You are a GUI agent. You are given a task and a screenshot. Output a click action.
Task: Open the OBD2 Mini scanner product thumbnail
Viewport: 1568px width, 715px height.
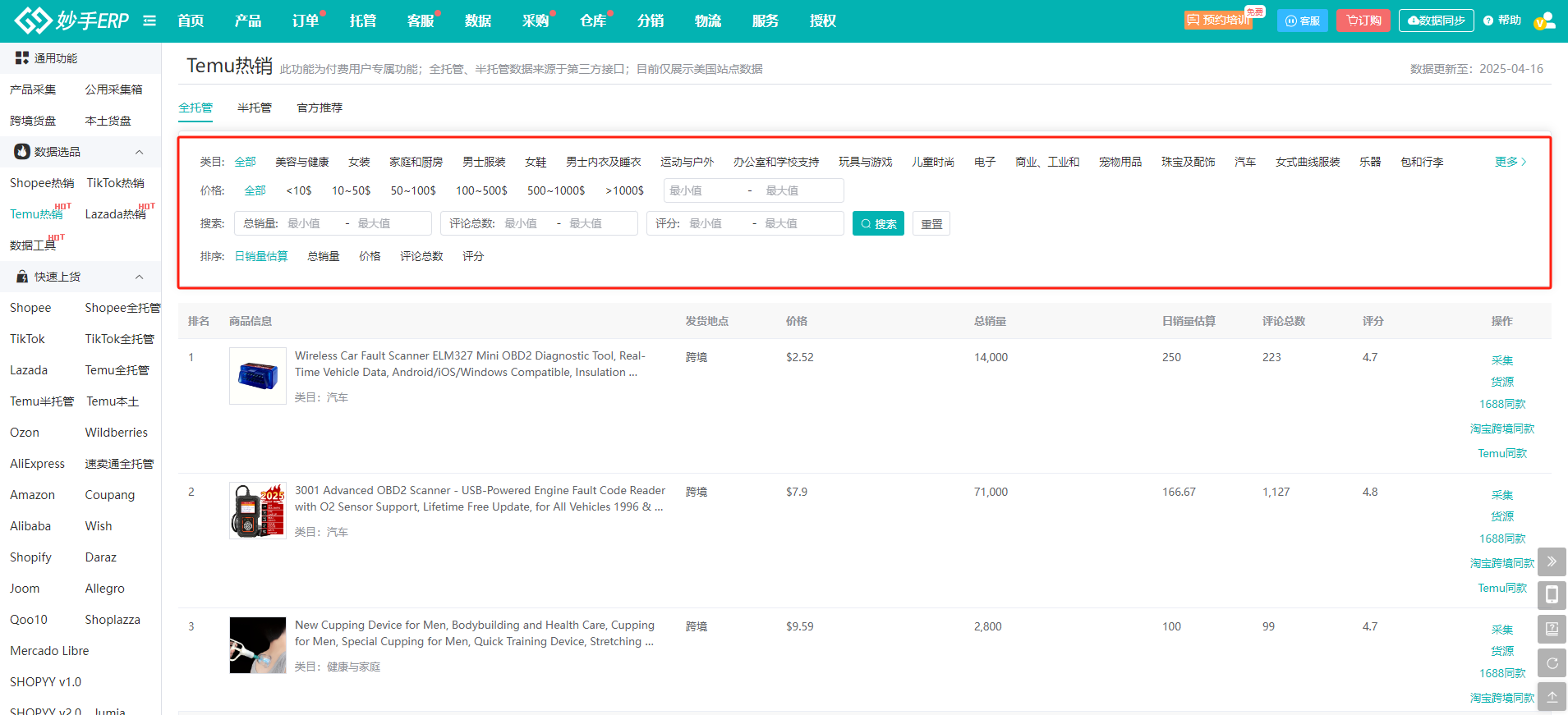(258, 376)
